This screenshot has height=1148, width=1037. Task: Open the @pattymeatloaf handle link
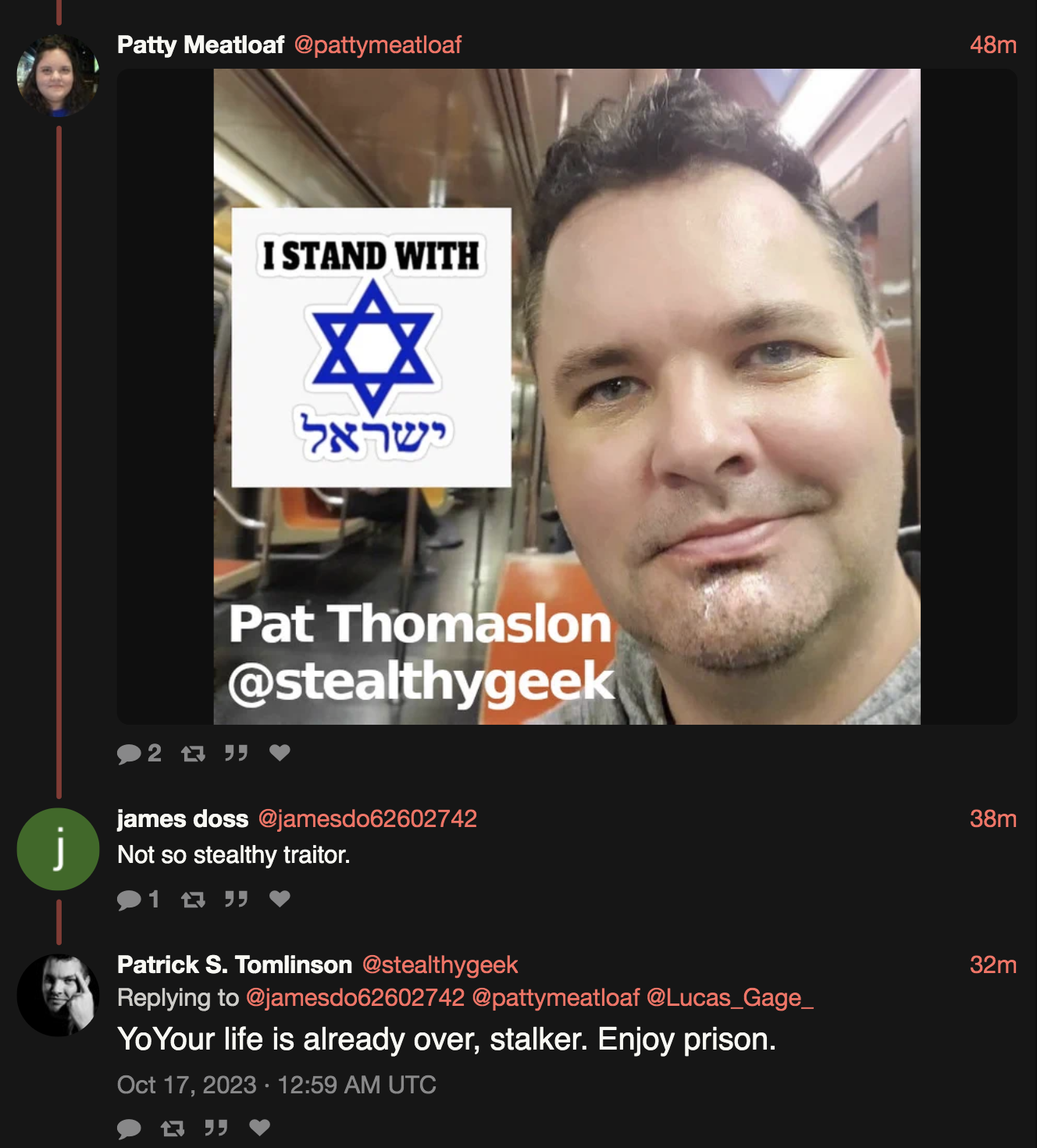click(x=378, y=45)
